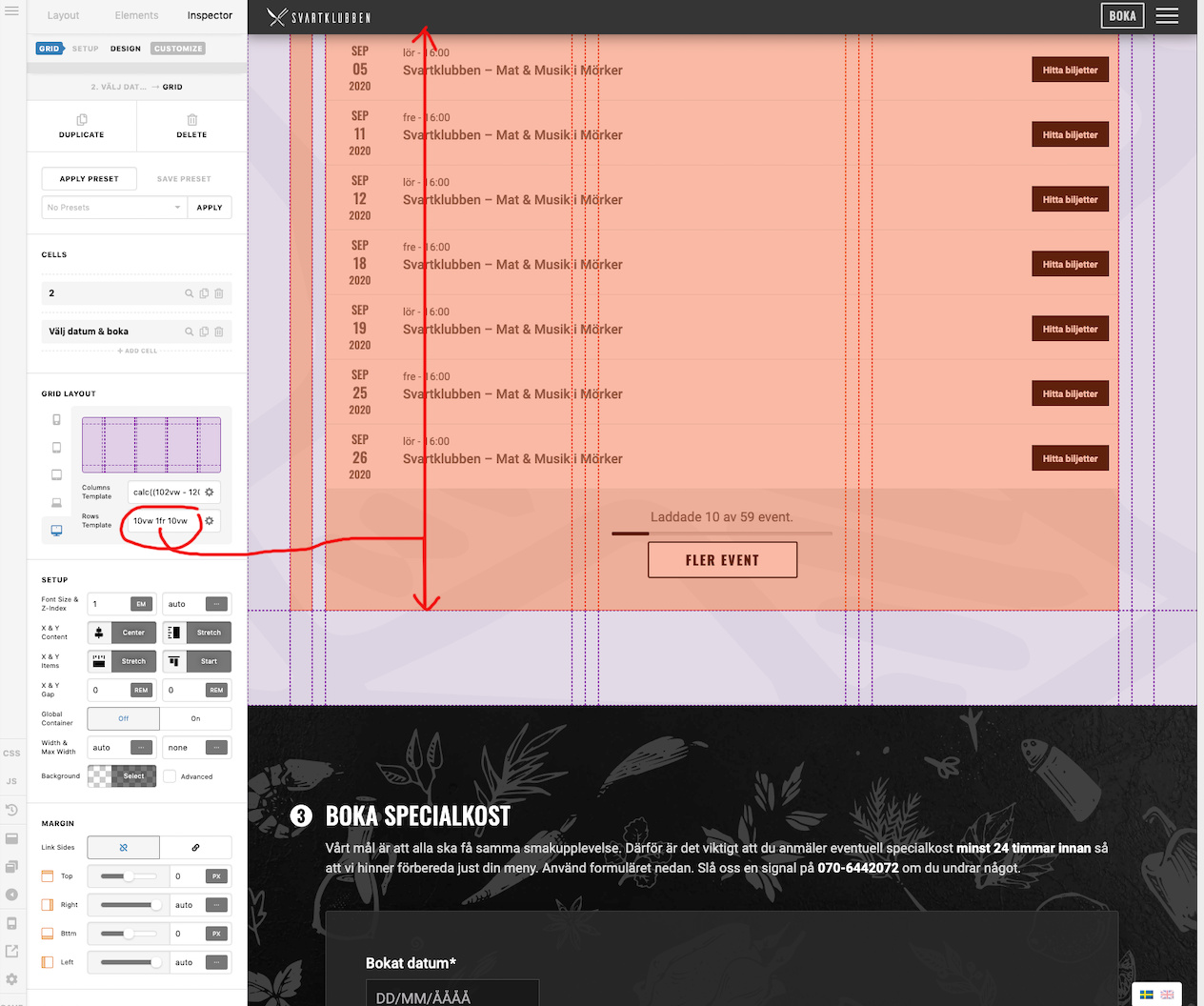Switch to the Elements tab
This screenshot has height=1006, width=1204.
(136, 15)
